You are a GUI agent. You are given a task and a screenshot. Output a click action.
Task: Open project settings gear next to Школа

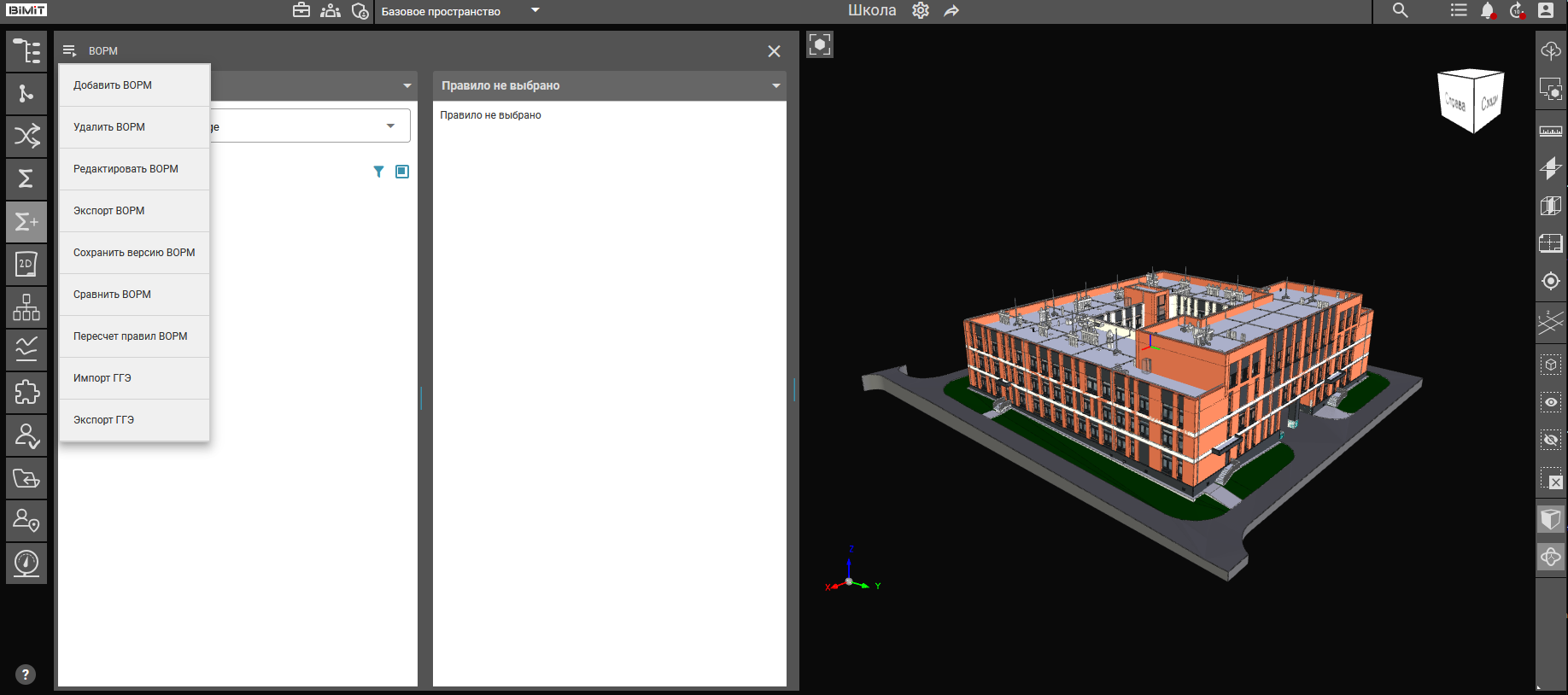pyautogui.click(x=921, y=10)
